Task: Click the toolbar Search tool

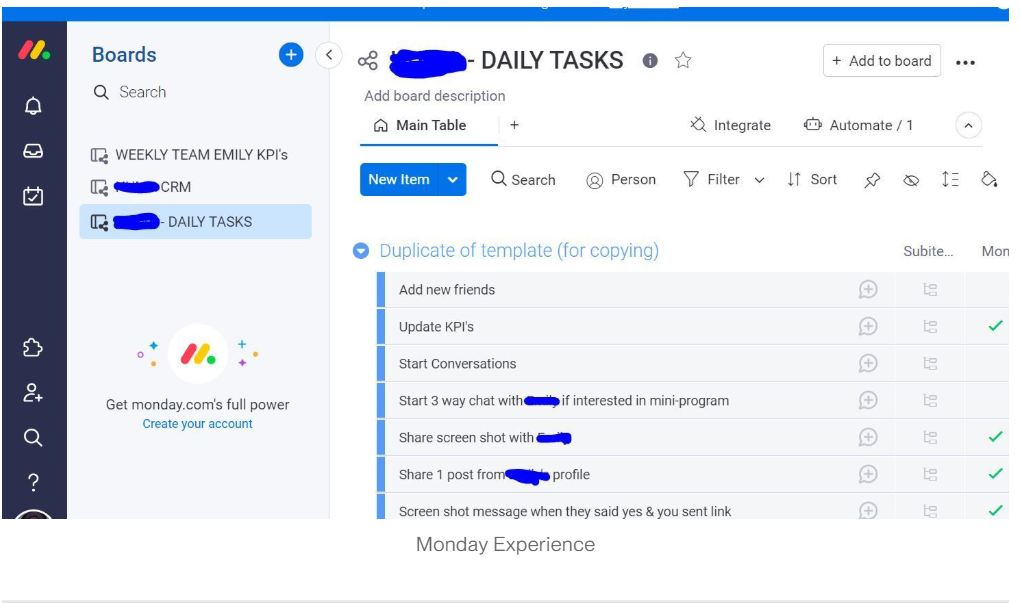Action: [523, 180]
